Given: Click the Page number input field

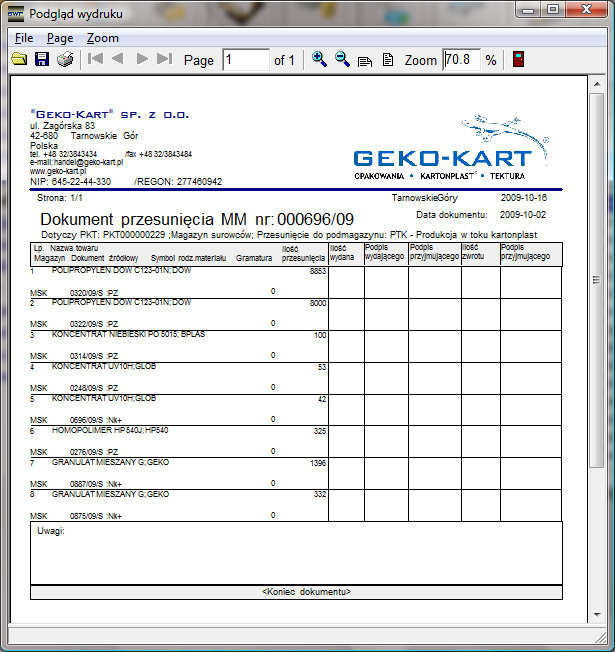Looking at the screenshot, I should click(245, 60).
